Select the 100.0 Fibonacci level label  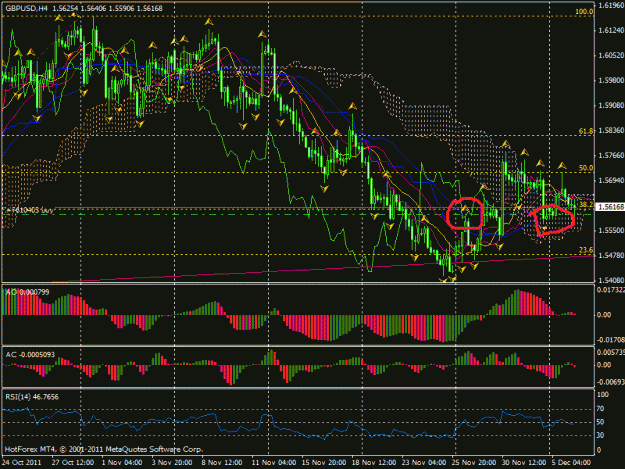pyautogui.click(x=584, y=12)
